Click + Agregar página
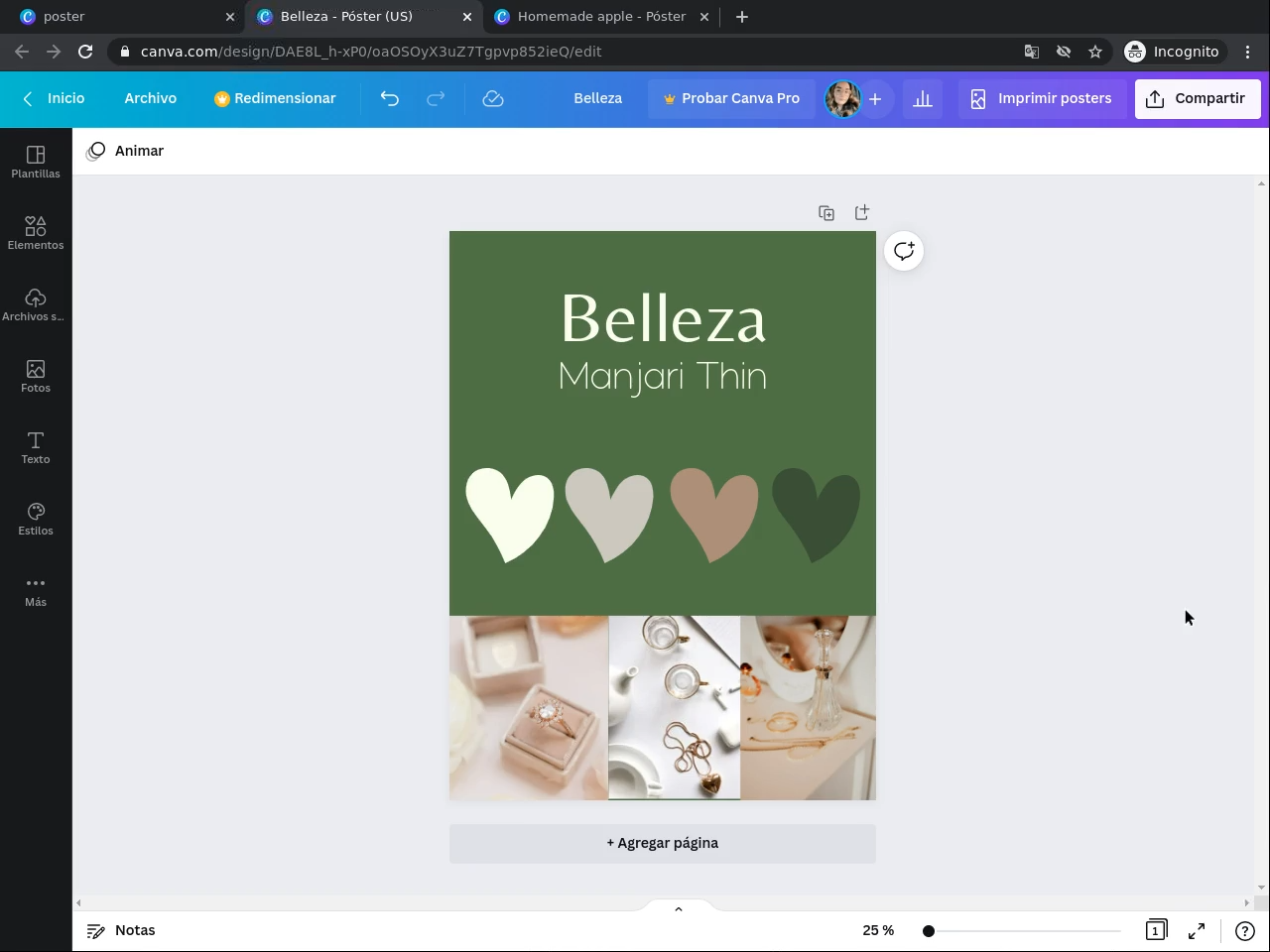 (x=663, y=843)
